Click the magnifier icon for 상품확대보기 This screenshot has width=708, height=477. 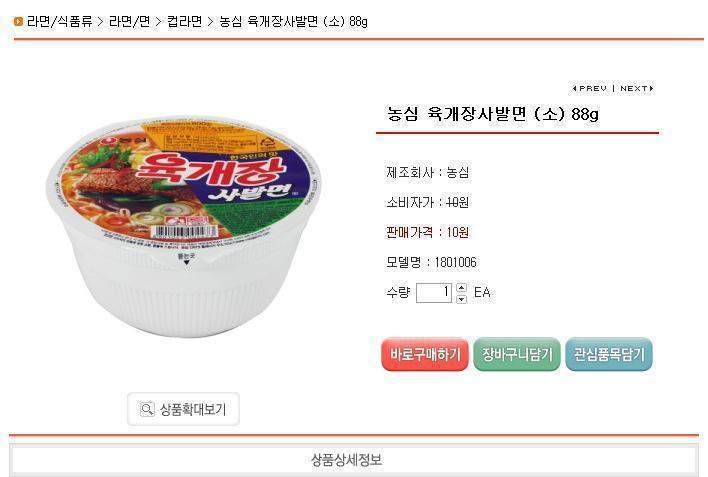(x=146, y=409)
